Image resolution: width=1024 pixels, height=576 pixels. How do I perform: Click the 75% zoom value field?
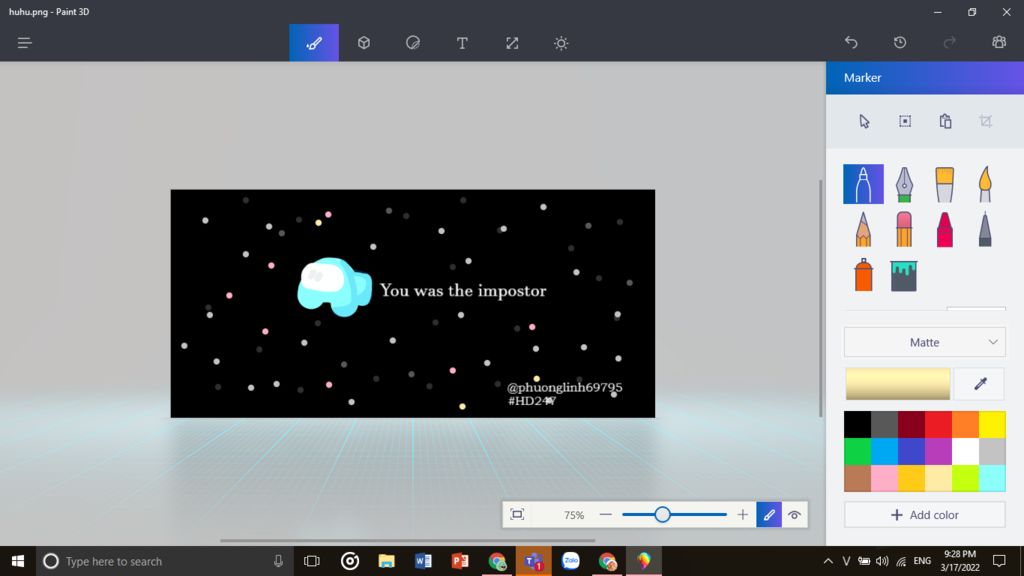click(x=573, y=515)
